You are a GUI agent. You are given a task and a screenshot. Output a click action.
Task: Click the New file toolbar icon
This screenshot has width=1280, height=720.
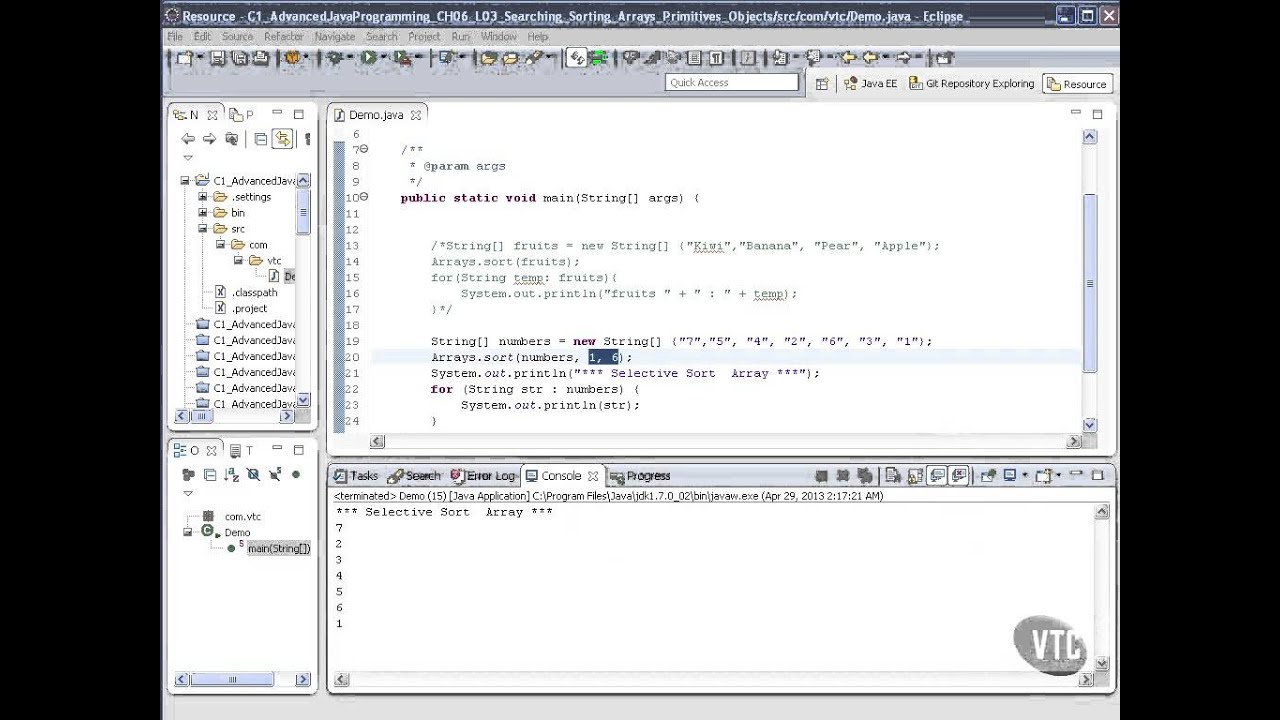point(184,58)
